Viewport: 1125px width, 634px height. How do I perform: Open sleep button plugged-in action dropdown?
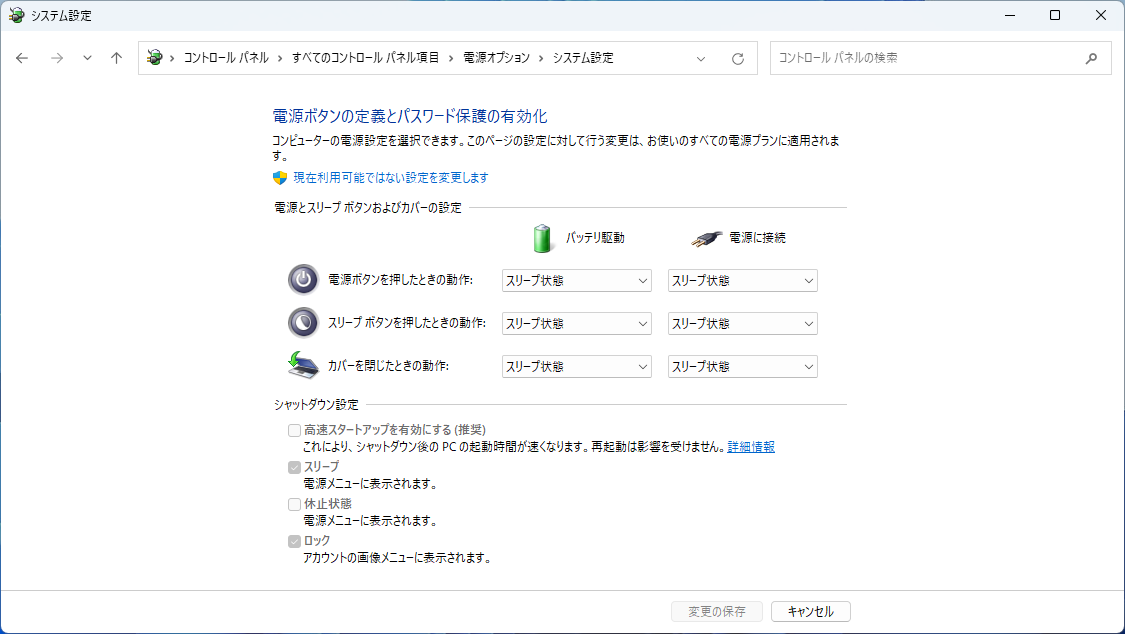742,324
